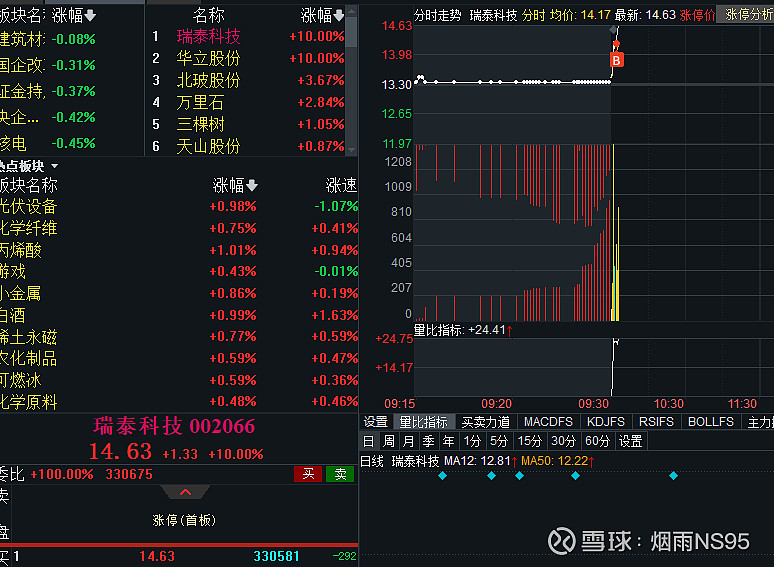Viewport: 774px width, 567px height.
Task: Sort hot sectors by 涨幅 arrow
Action: click(252, 186)
